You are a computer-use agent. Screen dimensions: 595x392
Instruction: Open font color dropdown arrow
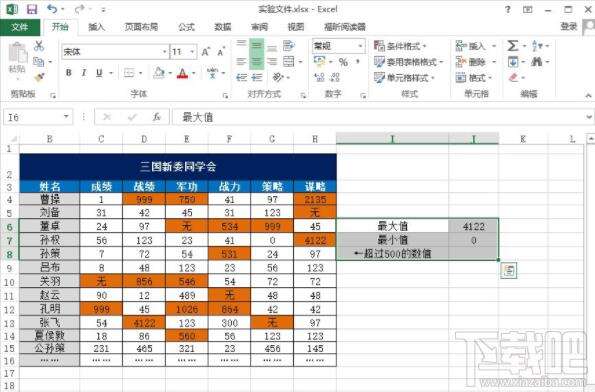tap(194, 73)
